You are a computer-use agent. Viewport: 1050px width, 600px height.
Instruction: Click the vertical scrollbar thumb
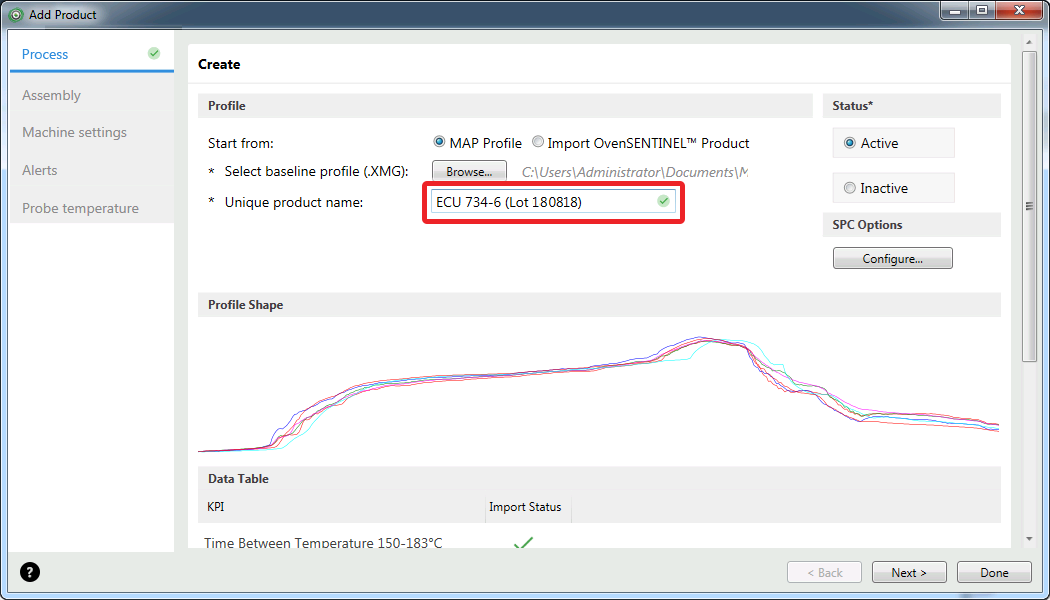1029,206
